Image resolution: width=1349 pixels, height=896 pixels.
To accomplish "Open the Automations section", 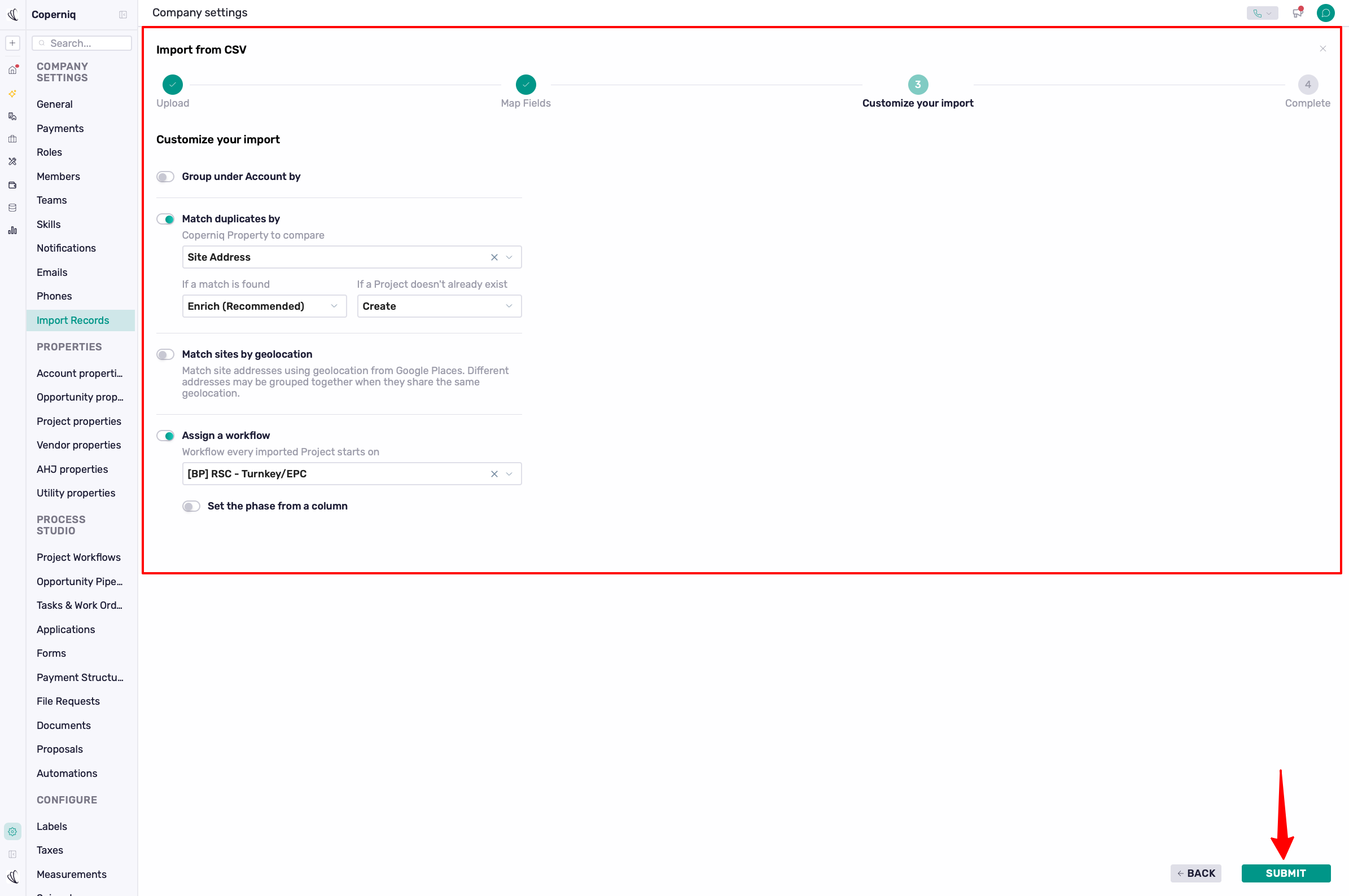I will [x=67, y=773].
